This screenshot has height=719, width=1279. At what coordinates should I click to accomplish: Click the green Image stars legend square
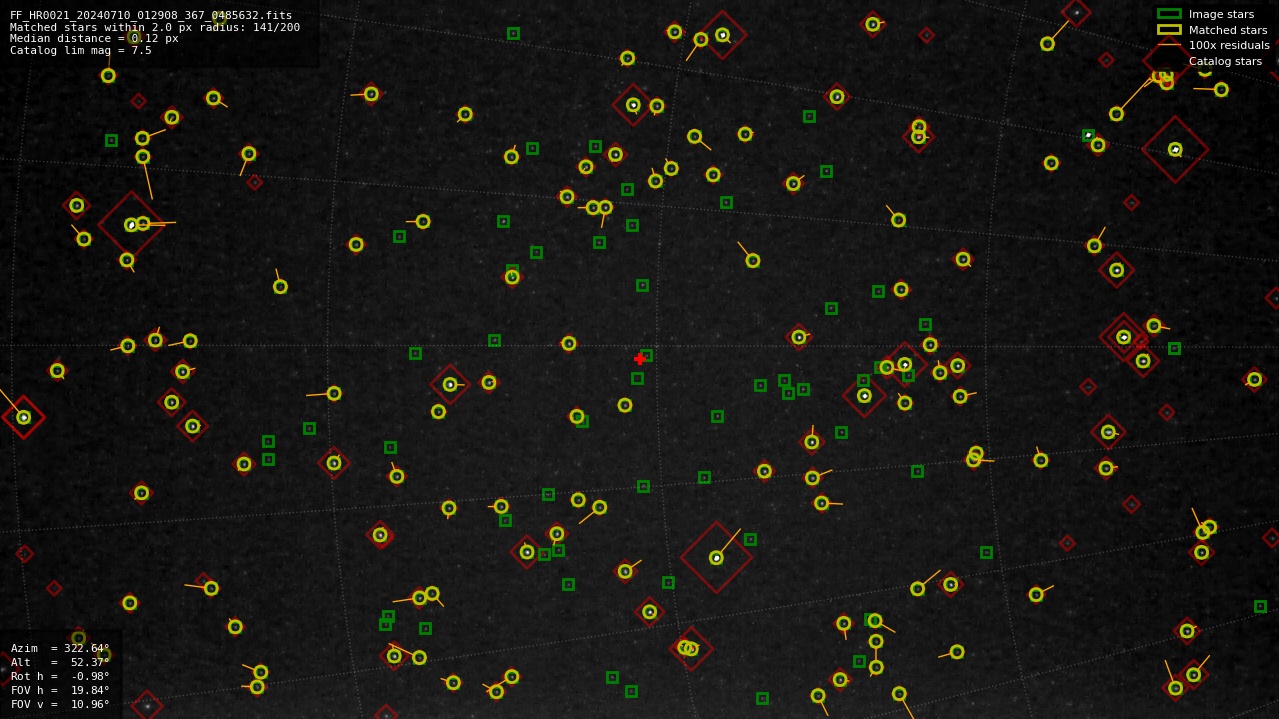coord(1169,14)
